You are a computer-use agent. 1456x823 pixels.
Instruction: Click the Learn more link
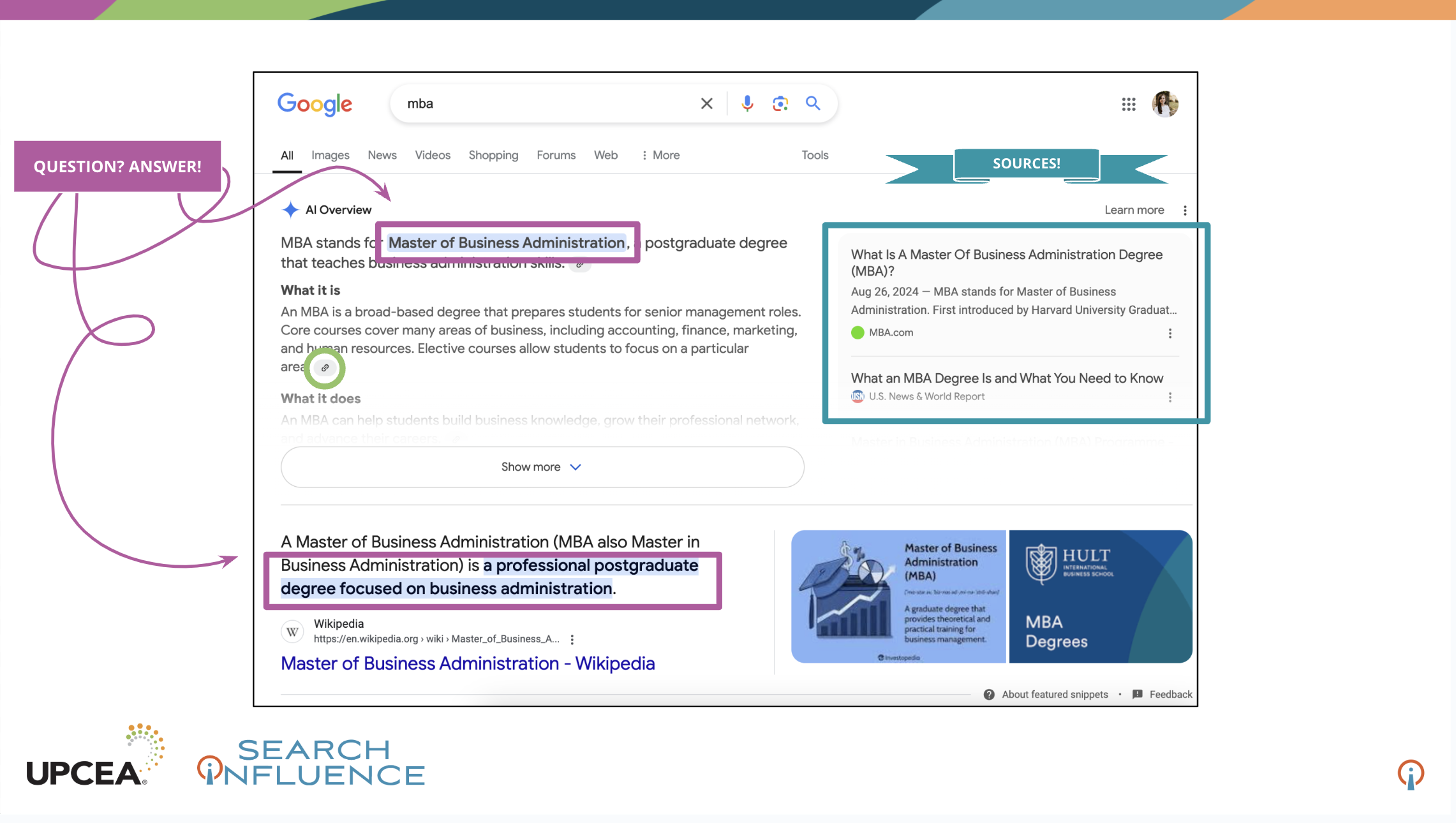click(x=1134, y=210)
